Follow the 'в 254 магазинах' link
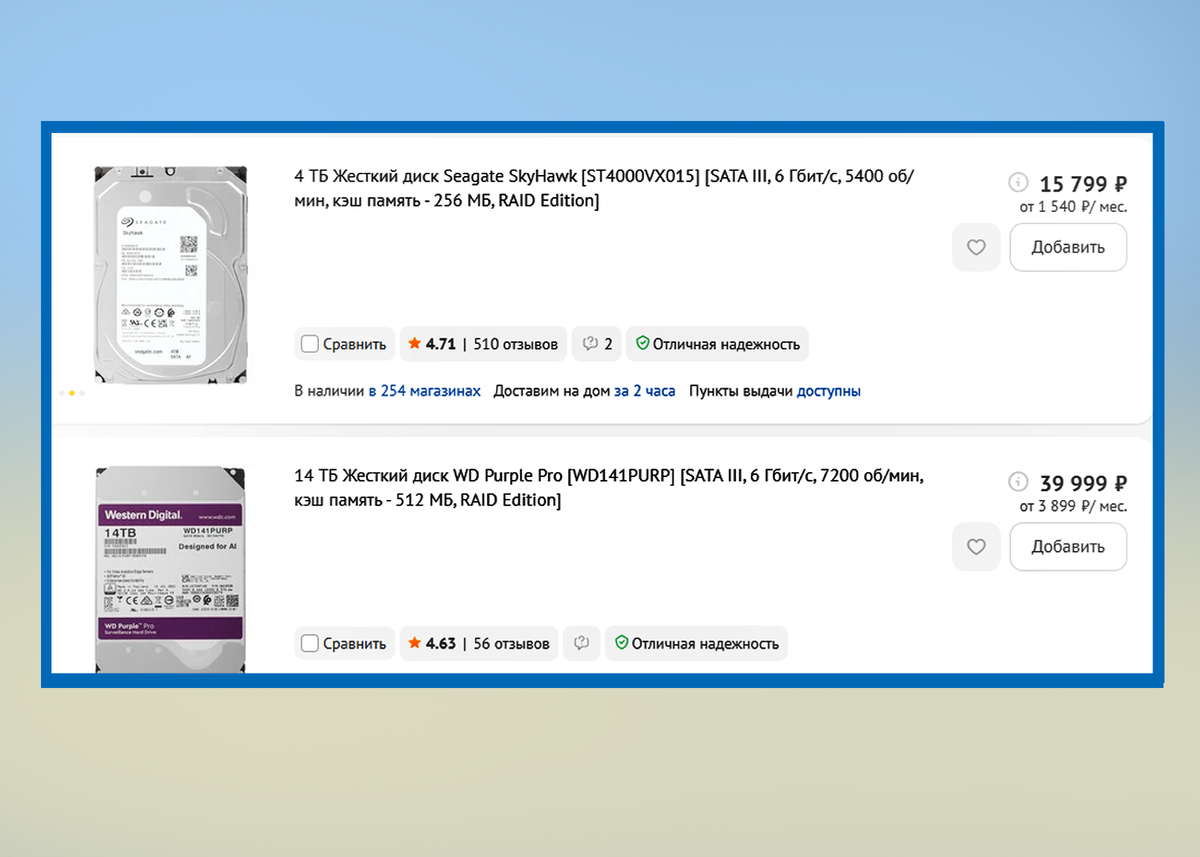 (x=424, y=391)
